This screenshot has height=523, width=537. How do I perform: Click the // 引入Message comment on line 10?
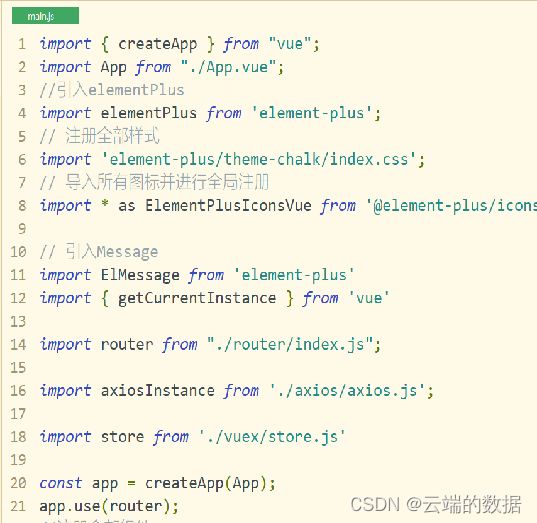click(x=99, y=252)
